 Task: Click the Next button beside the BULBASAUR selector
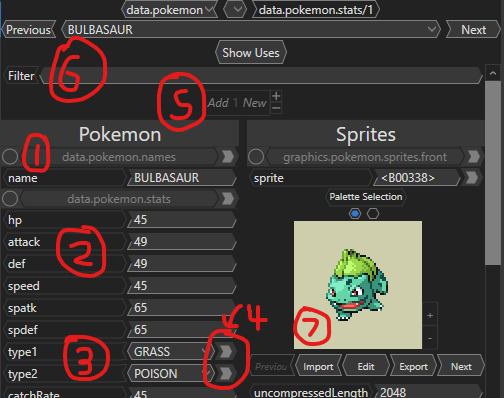473,30
